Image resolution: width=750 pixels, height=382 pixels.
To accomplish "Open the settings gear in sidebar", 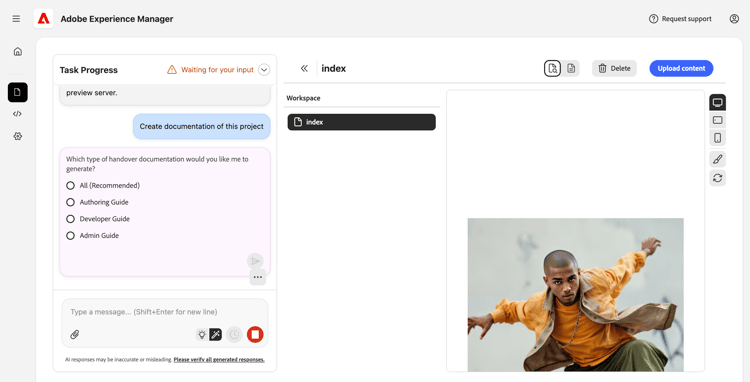I will click(x=18, y=136).
